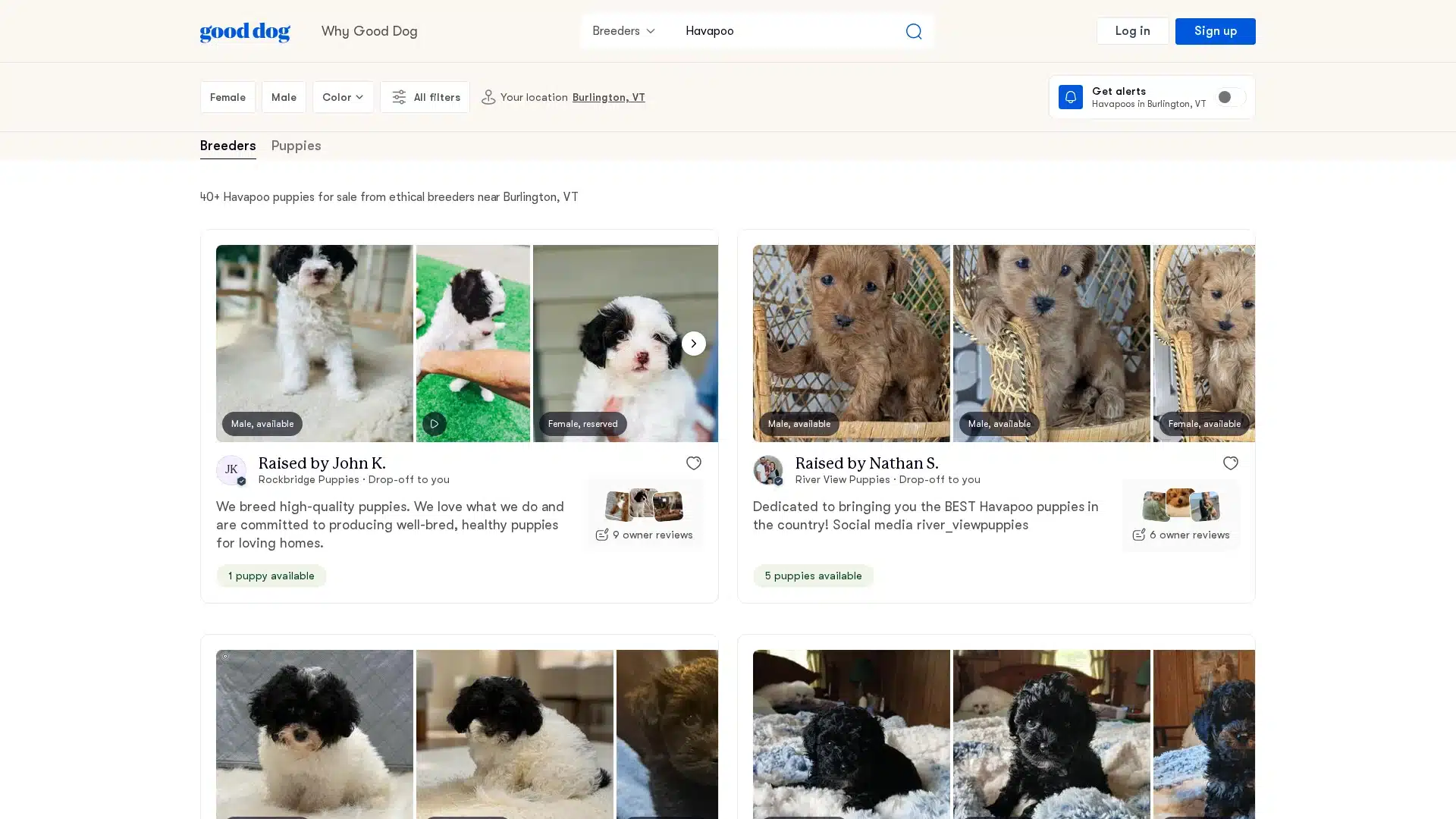Screen dimensions: 1456x819
Task: Open Nathan S.'s first male puppy photo
Action: click(x=851, y=344)
